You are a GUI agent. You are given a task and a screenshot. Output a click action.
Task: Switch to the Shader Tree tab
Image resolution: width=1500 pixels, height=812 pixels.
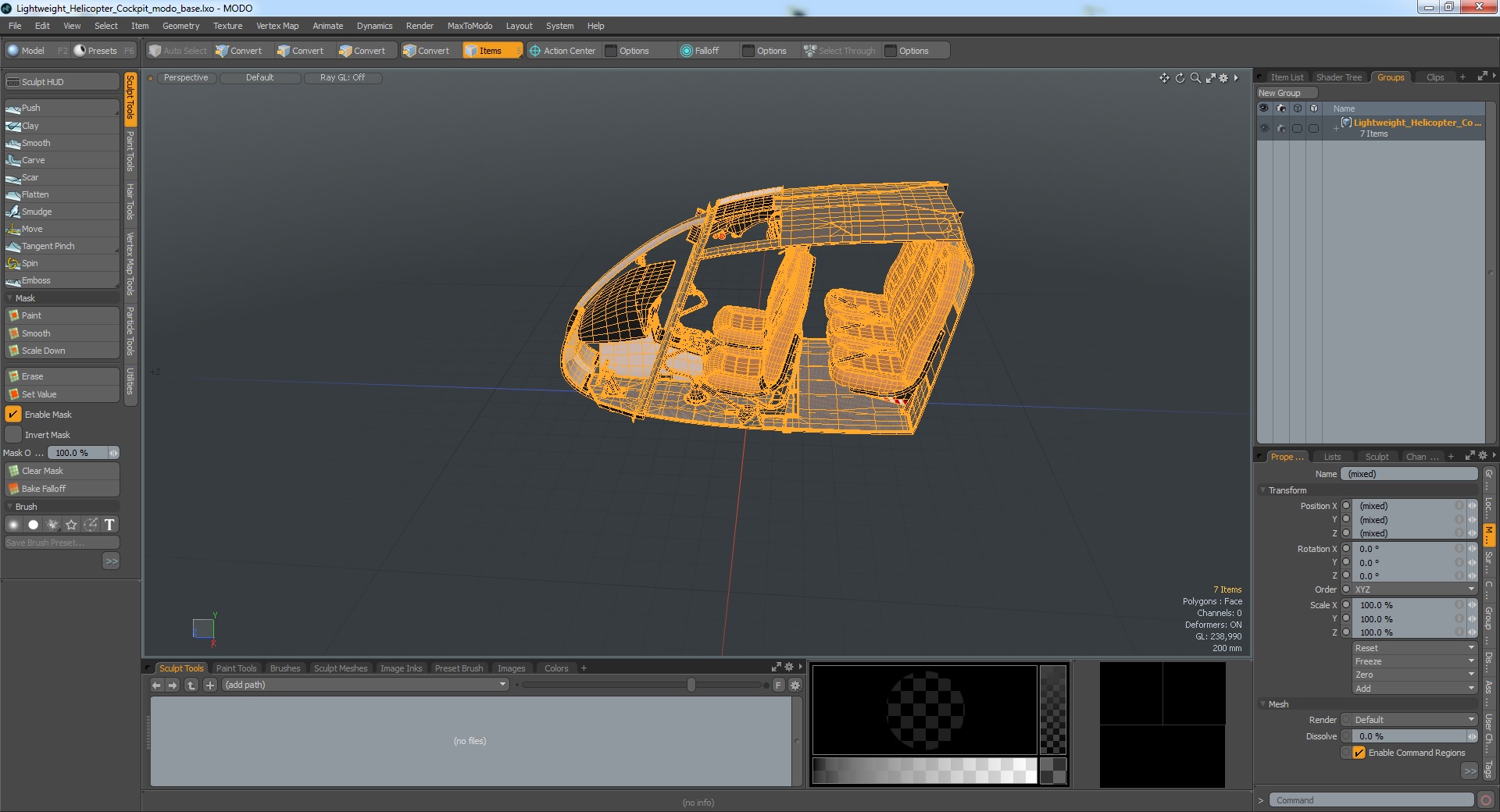click(1338, 77)
